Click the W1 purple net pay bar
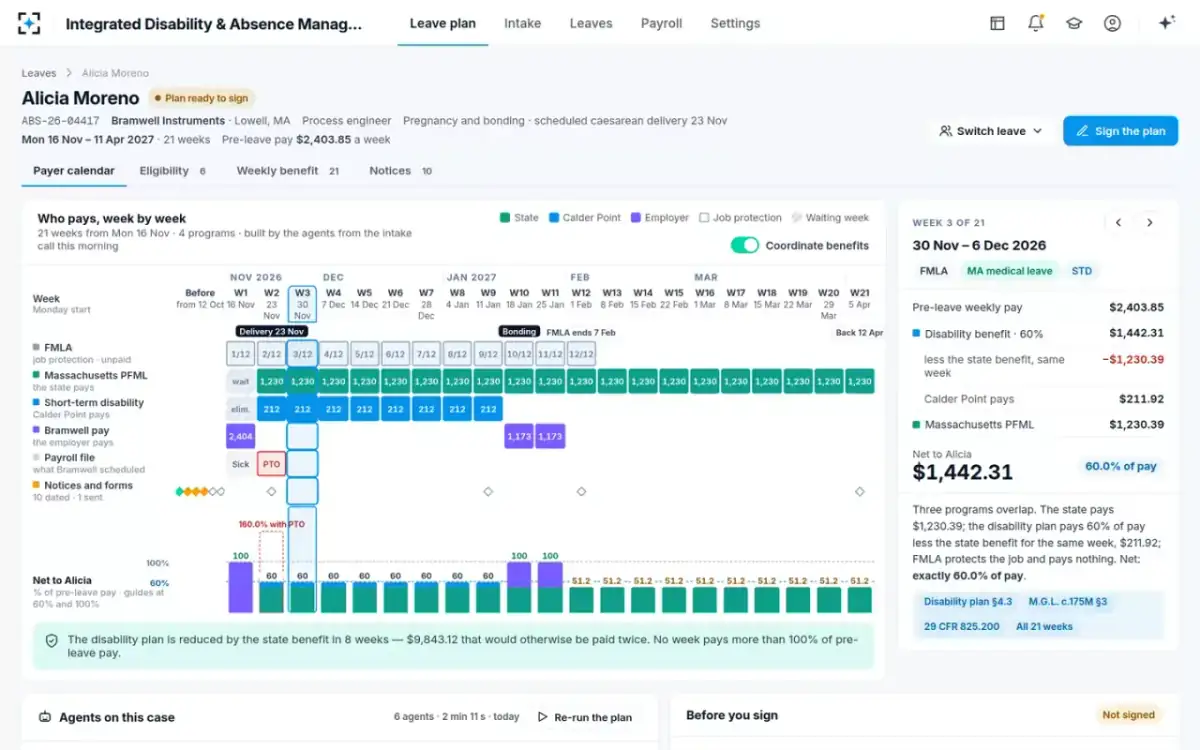Screen dimensions: 1200x750 (240, 587)
